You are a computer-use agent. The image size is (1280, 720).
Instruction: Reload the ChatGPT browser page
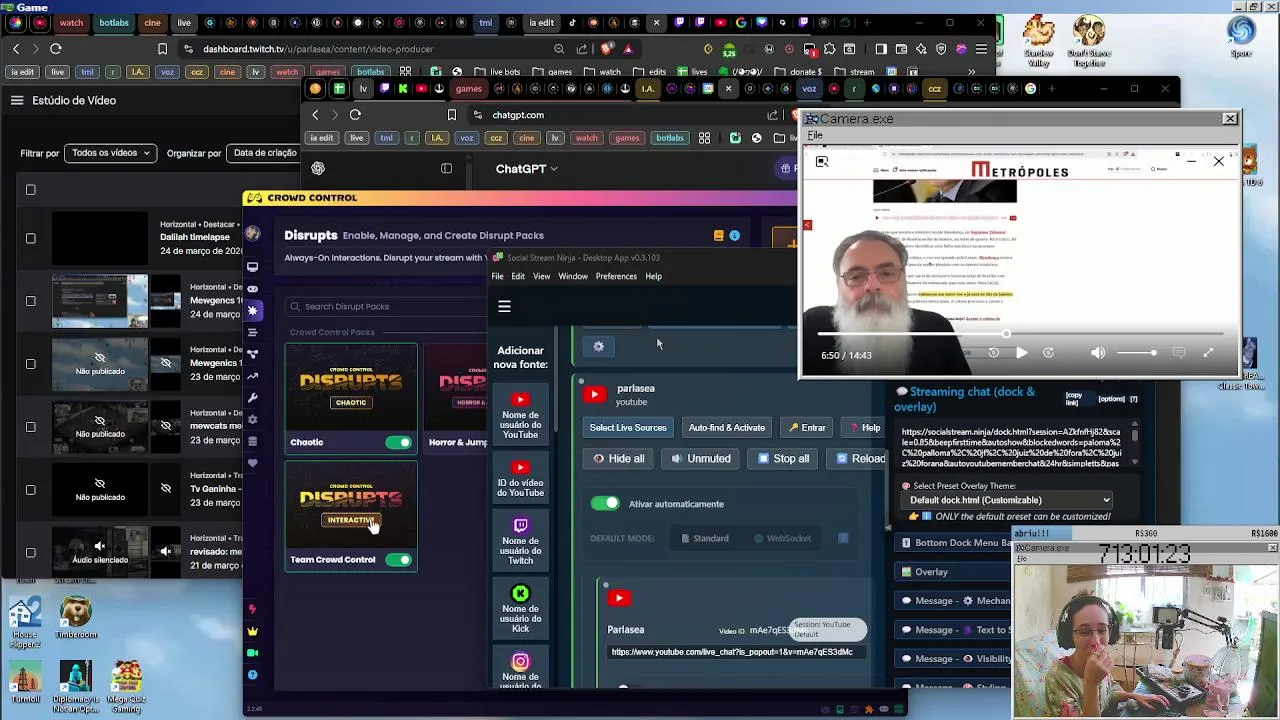(x=355, y=115)
